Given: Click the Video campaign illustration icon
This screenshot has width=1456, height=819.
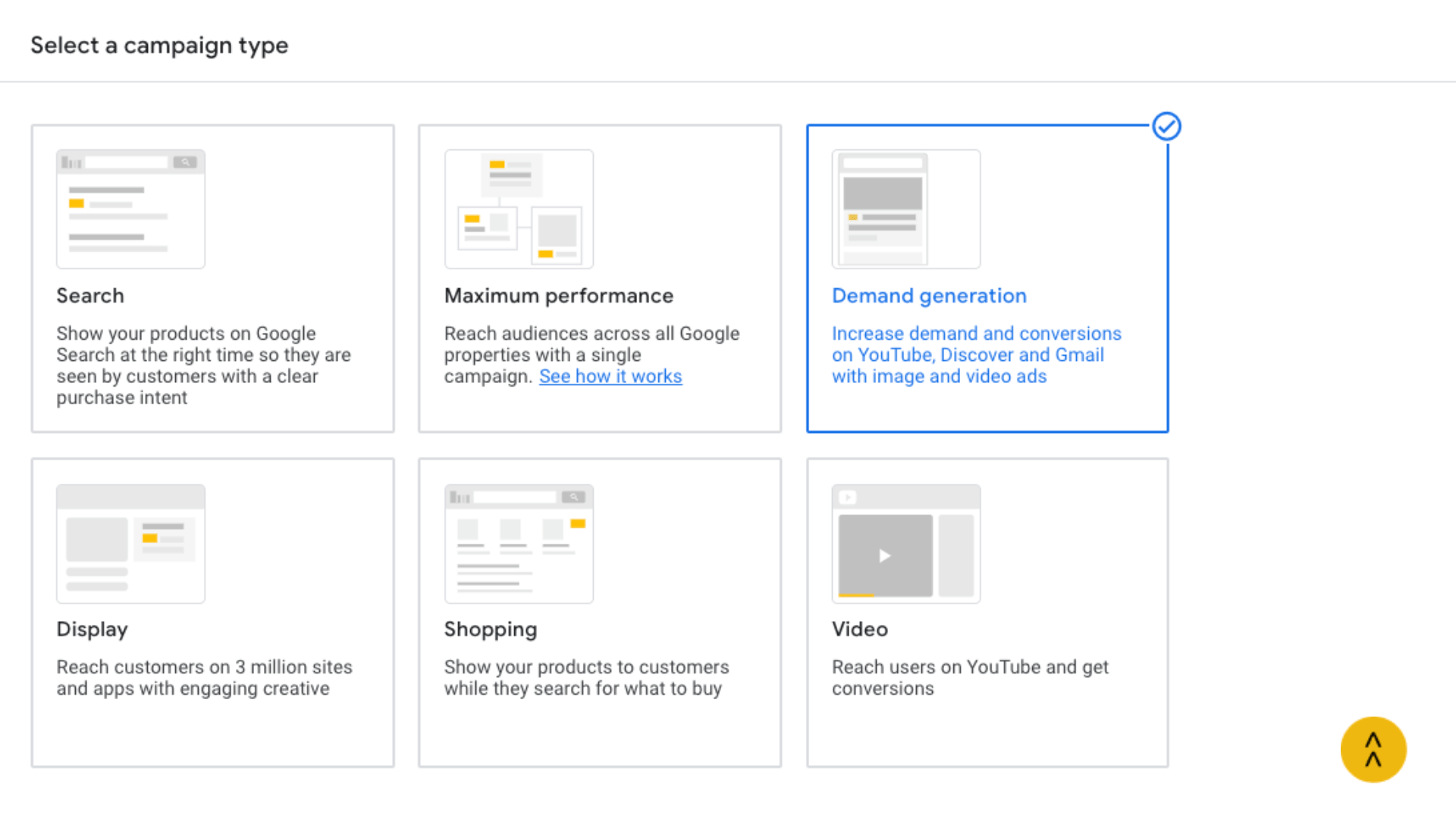Looking at the screenshot, I should point(906,544).
